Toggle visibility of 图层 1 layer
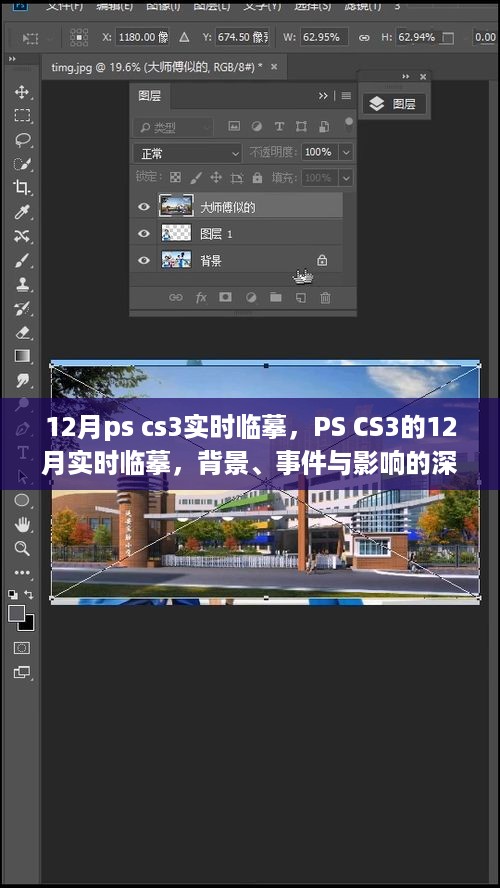The width and height of the screenshot is (500, 888). [144, 233]
